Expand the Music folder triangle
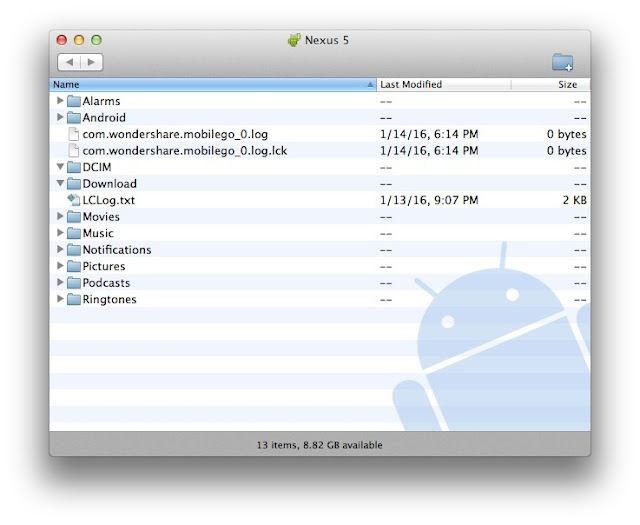The image size is (640, 525). pyautogui.click(x=60, y=233)
